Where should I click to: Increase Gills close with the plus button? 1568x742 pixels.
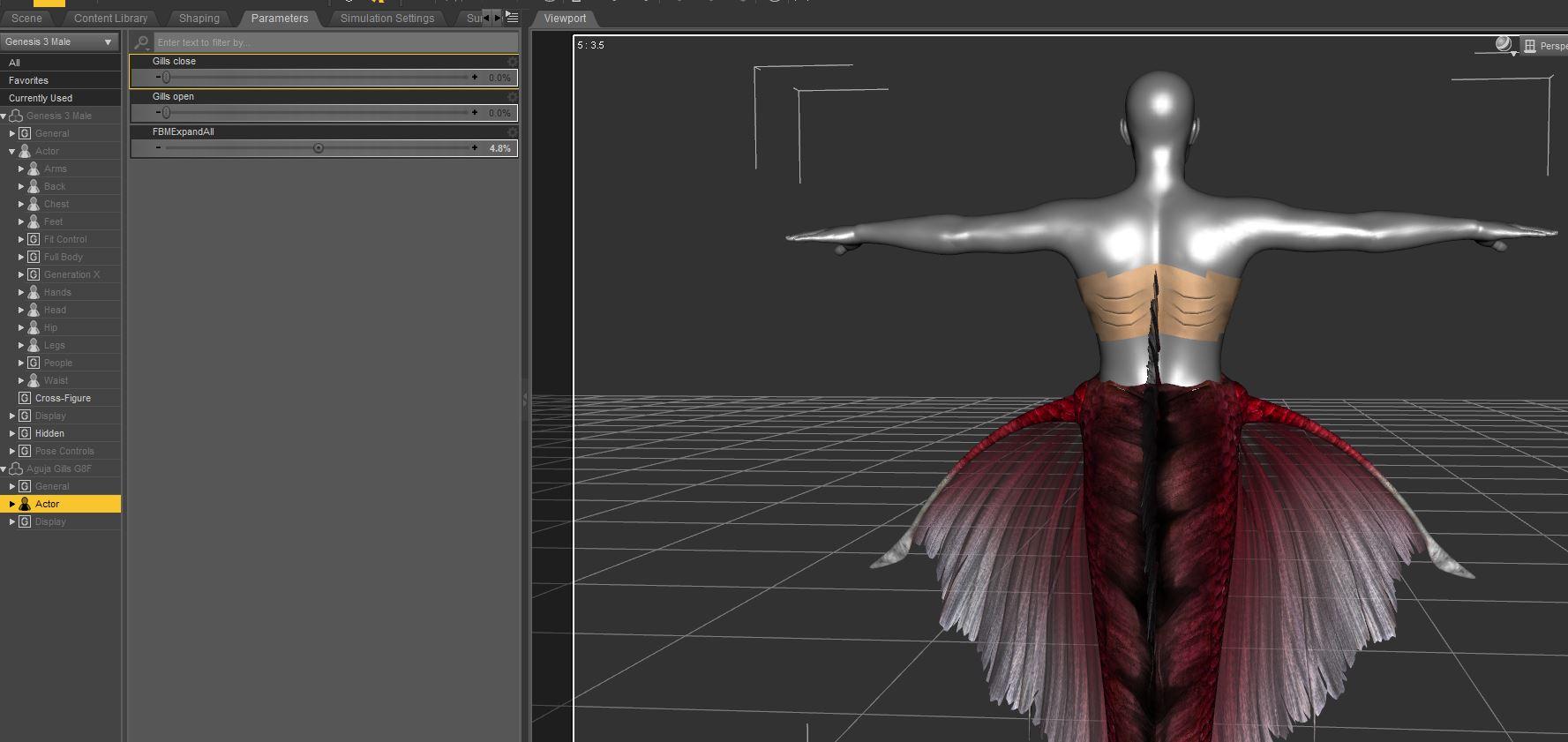[475, 78]
